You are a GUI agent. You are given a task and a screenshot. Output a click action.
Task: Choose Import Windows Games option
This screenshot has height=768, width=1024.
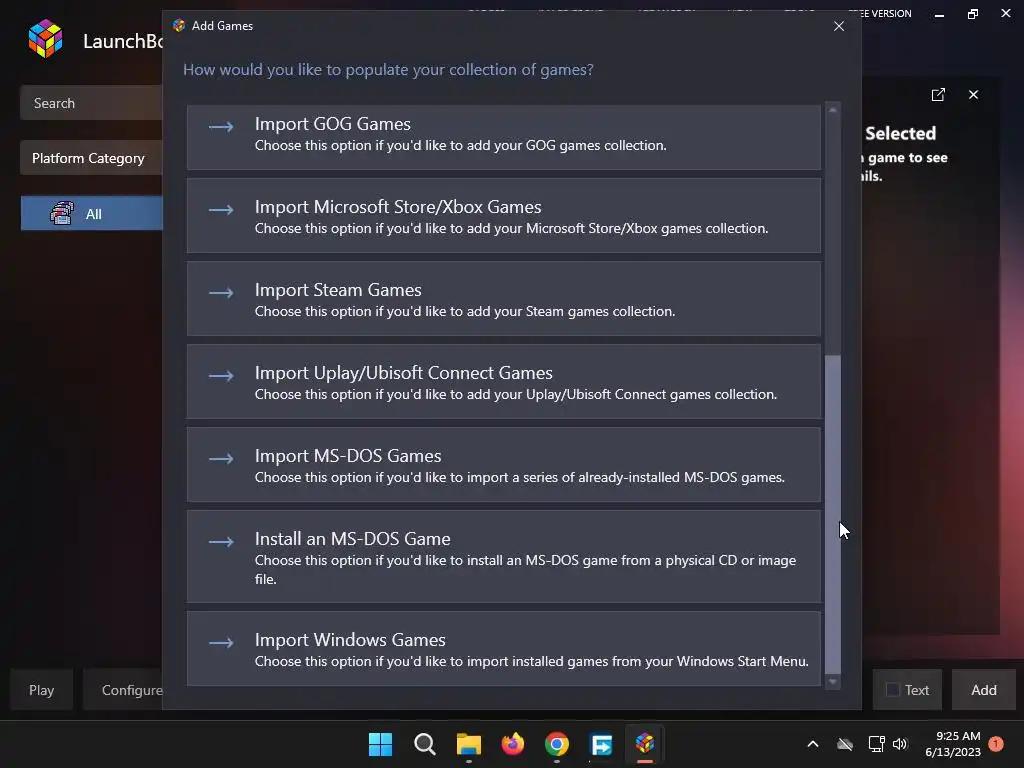pyautogui.click(x=504, y=648)
